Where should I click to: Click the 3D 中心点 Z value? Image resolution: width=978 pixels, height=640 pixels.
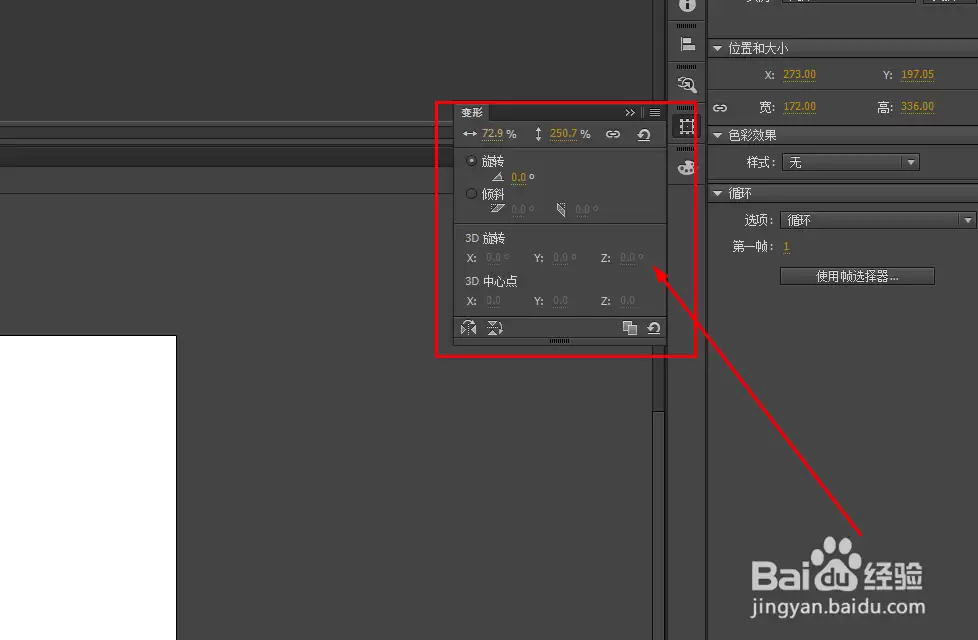pyautogui.click(x=627, y=301)
